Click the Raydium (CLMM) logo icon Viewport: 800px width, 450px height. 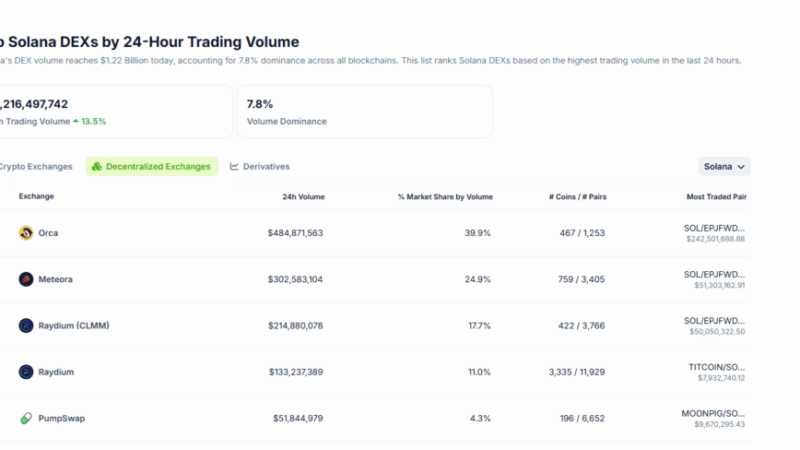(x=26, y=326)
